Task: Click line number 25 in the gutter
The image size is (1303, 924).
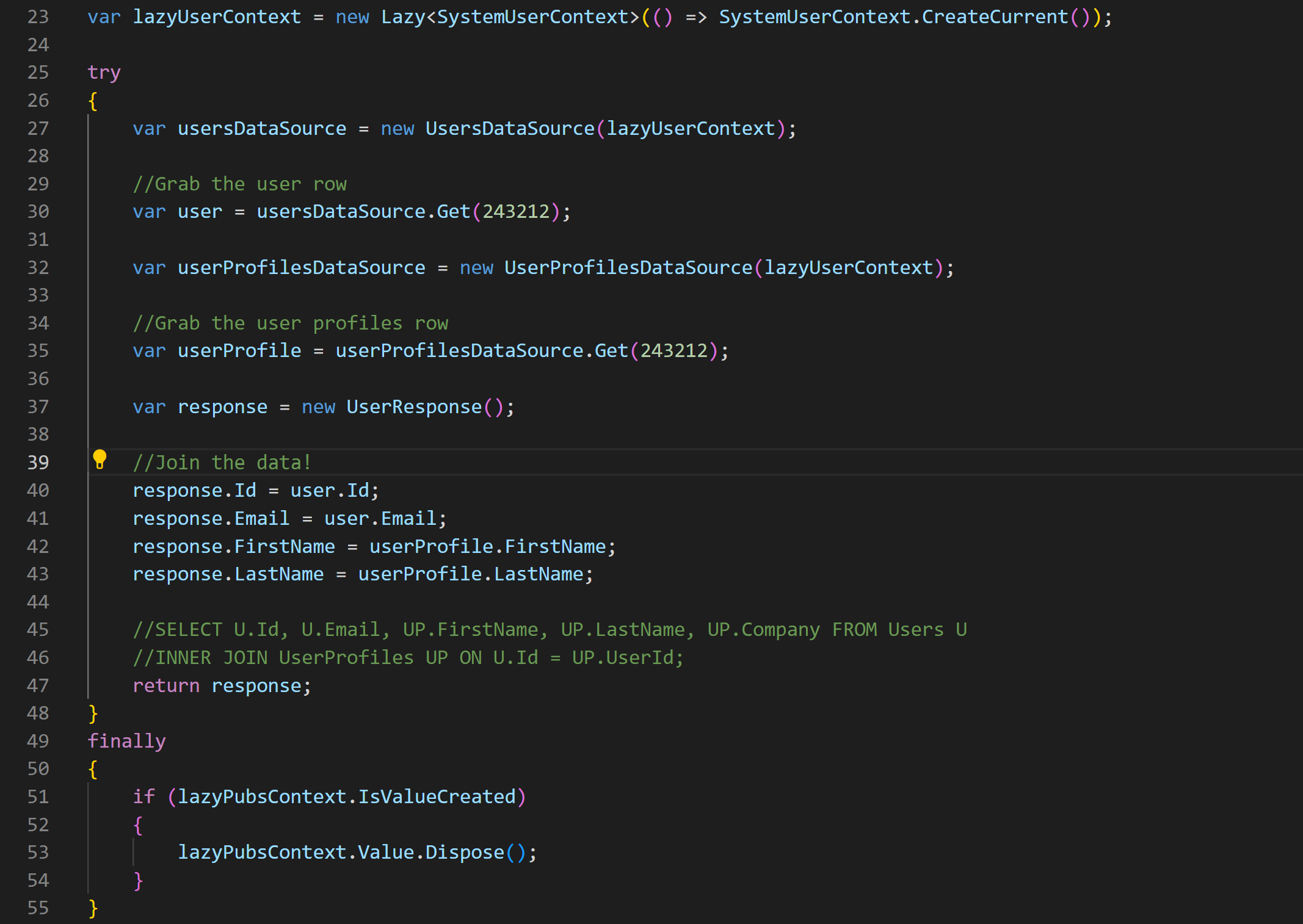Action: coord(38,73)
